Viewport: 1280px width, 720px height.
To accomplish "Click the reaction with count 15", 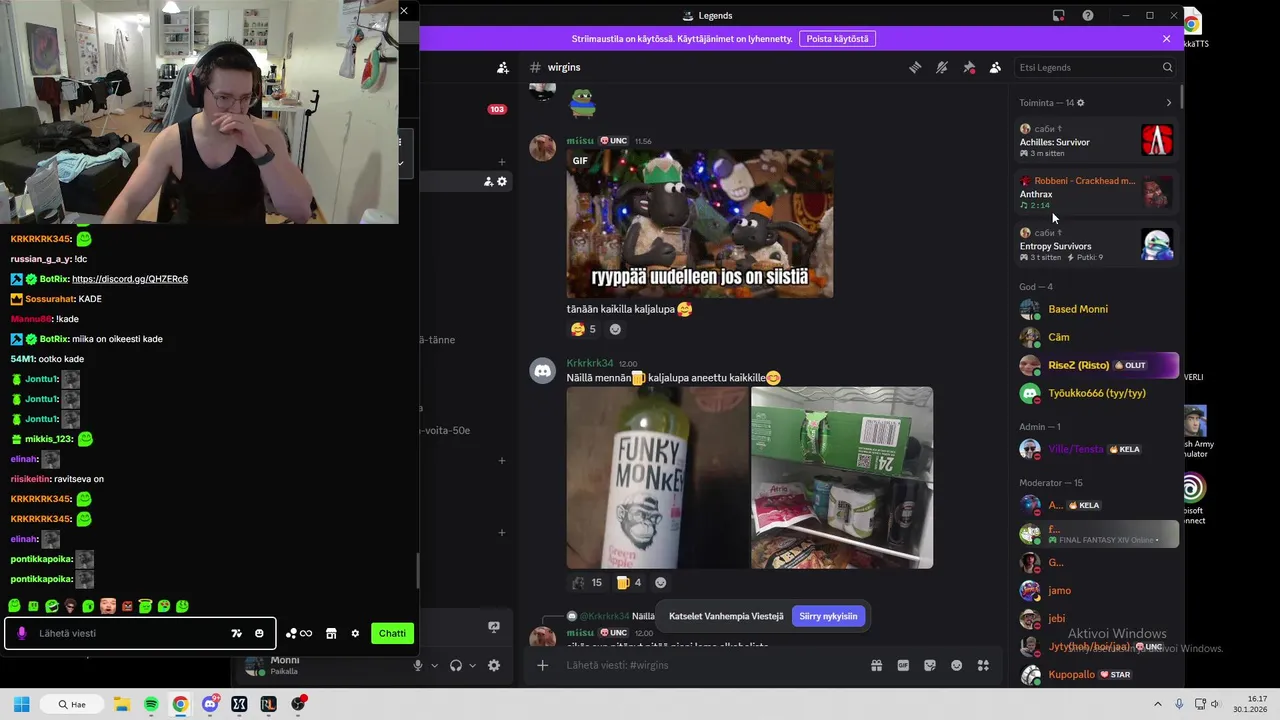I will (x=586, y=582).
